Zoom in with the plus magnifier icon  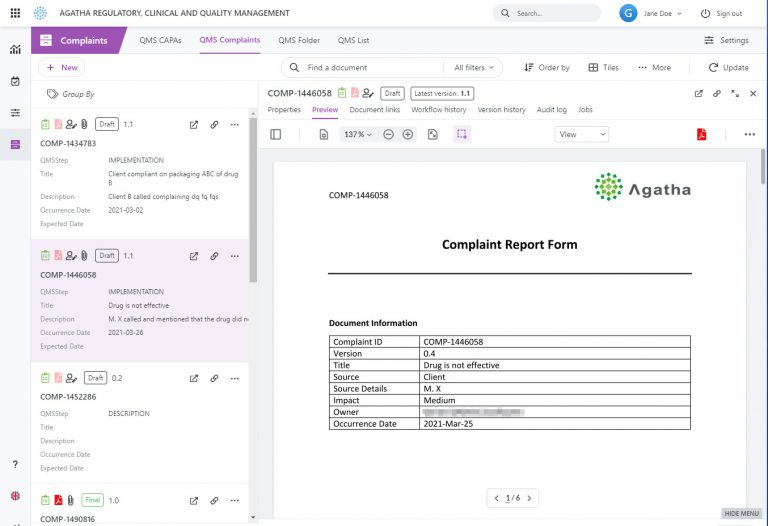tap(408, 134)
